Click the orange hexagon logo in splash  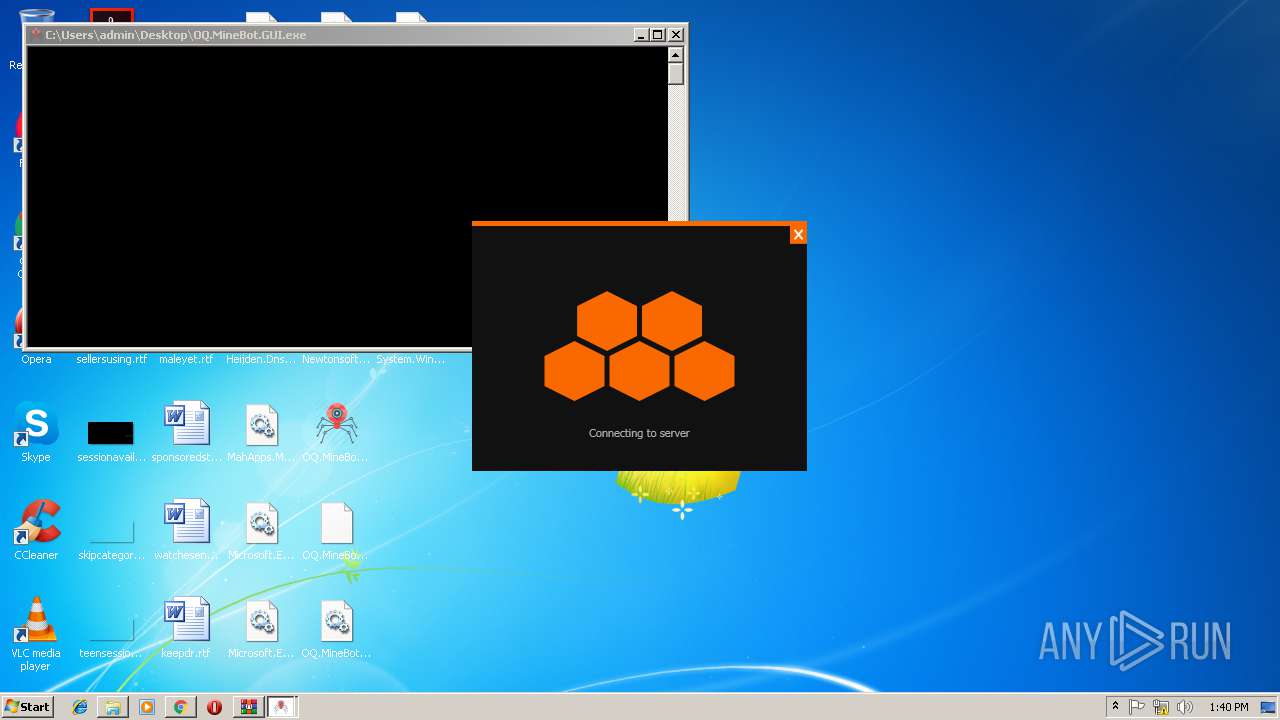(639, 346)
